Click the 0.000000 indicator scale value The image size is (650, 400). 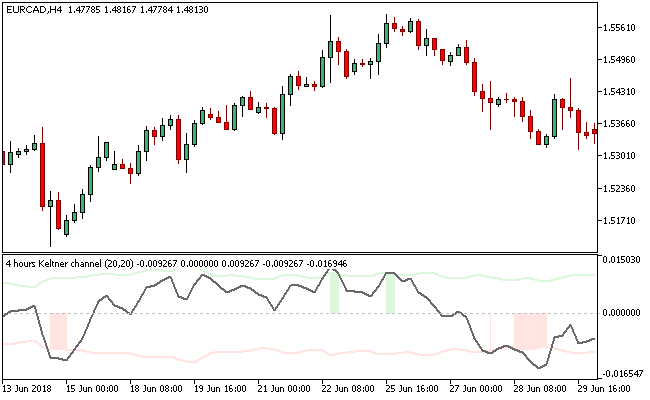(621, 313)
